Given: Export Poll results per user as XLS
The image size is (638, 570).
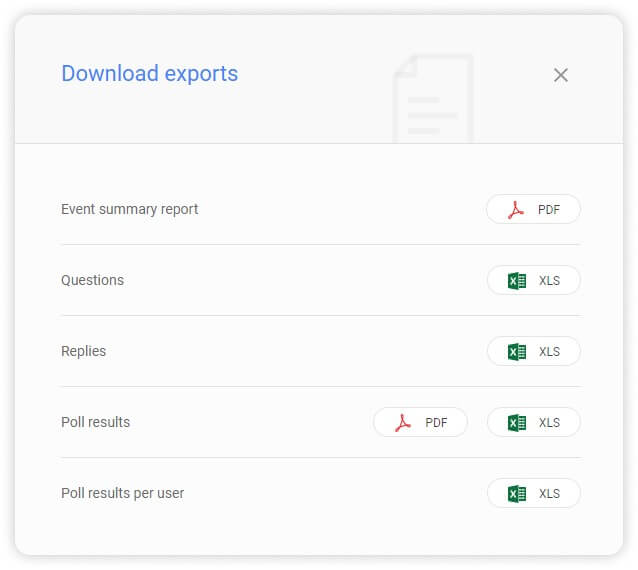Looking at the screenshot, I should point(533,494).
